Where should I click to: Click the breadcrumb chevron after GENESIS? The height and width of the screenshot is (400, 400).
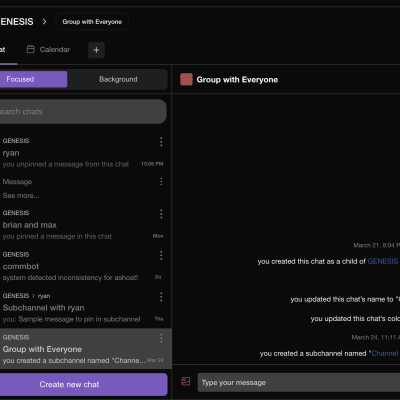pos(44,22)
